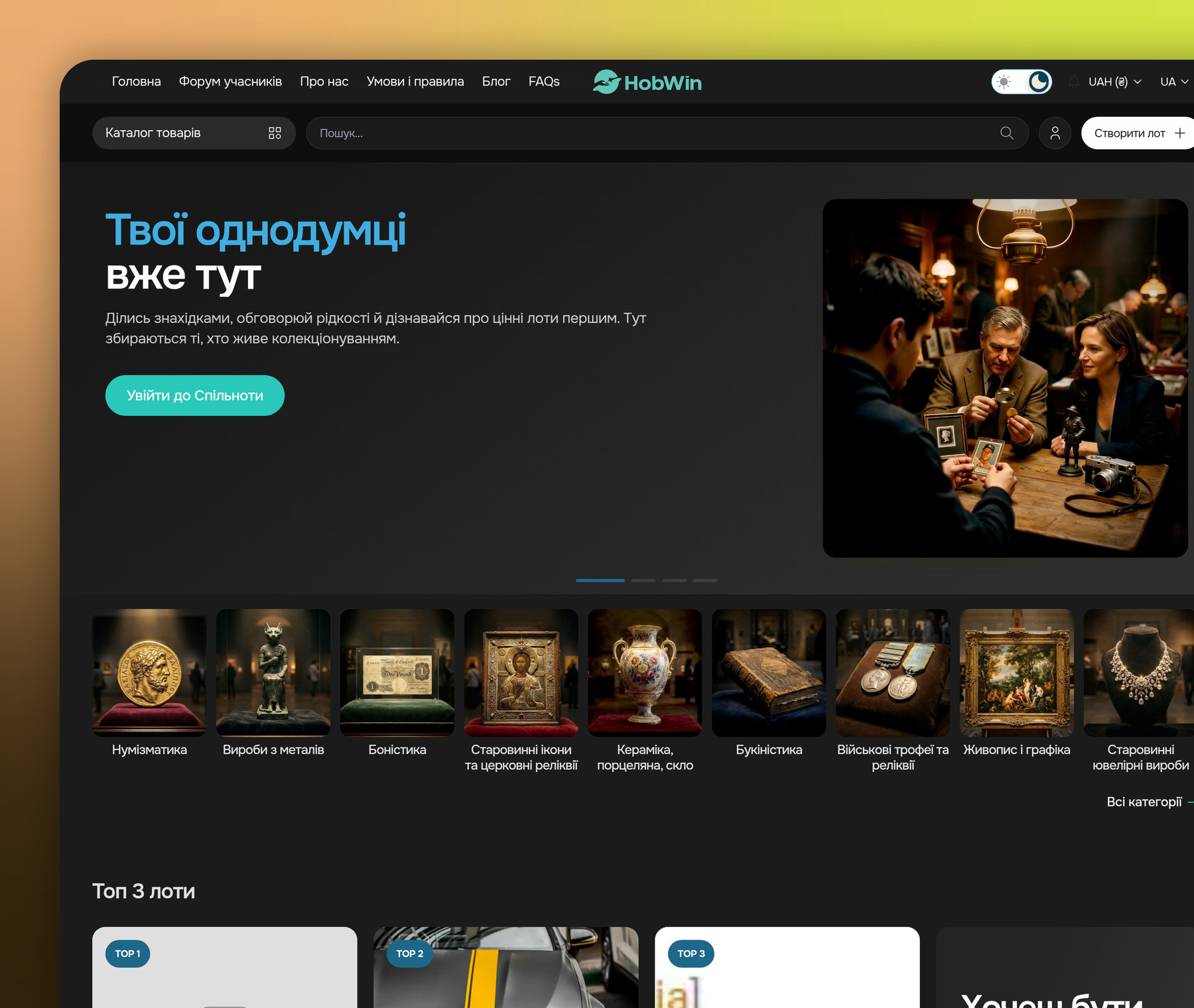This screenshot has width=1194, height=1008.
Task: Click the Нумізматика label text
Action: [149, 750]
